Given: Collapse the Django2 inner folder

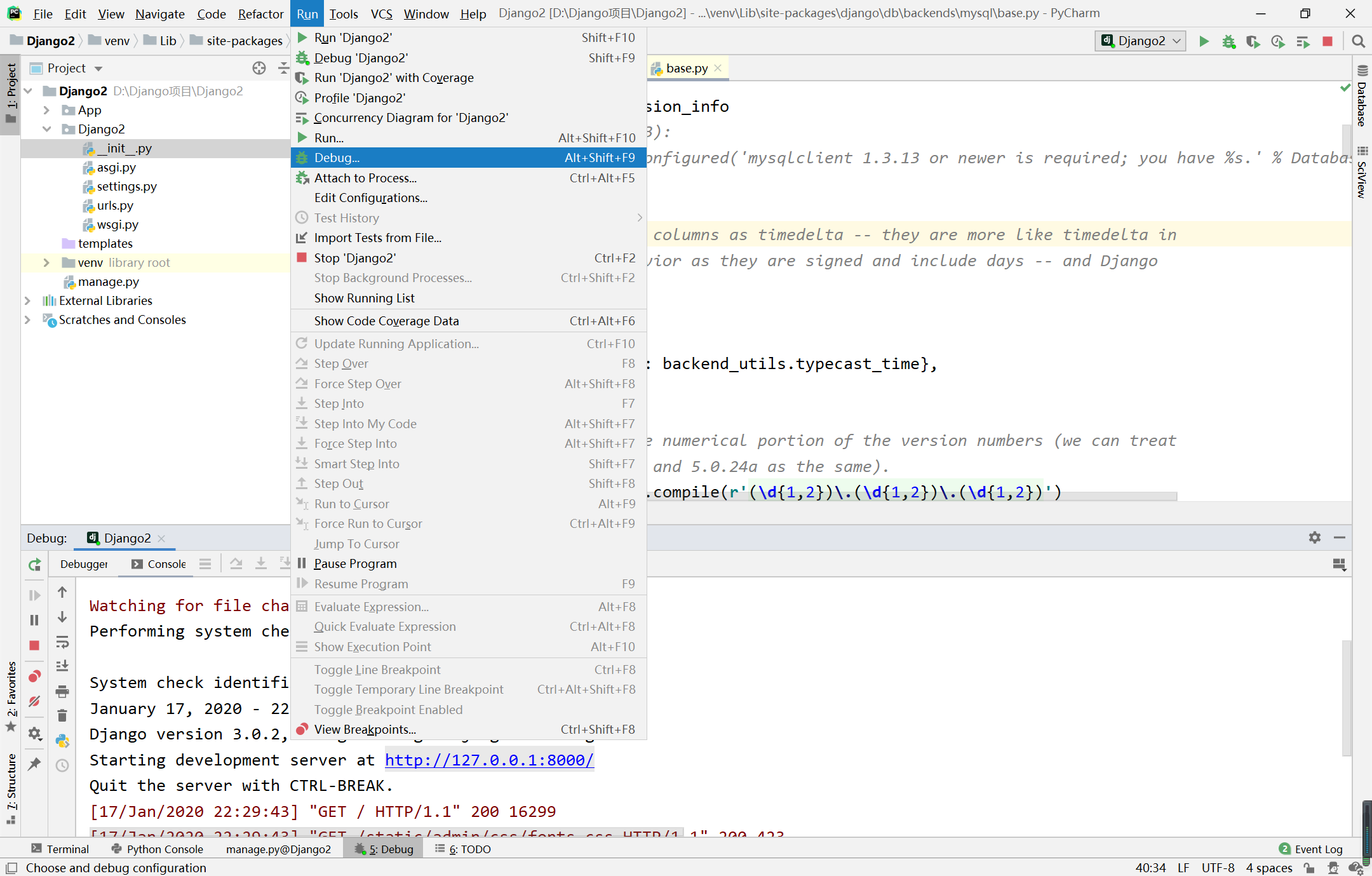Looking at the screenshot, I should click(46, 129).
